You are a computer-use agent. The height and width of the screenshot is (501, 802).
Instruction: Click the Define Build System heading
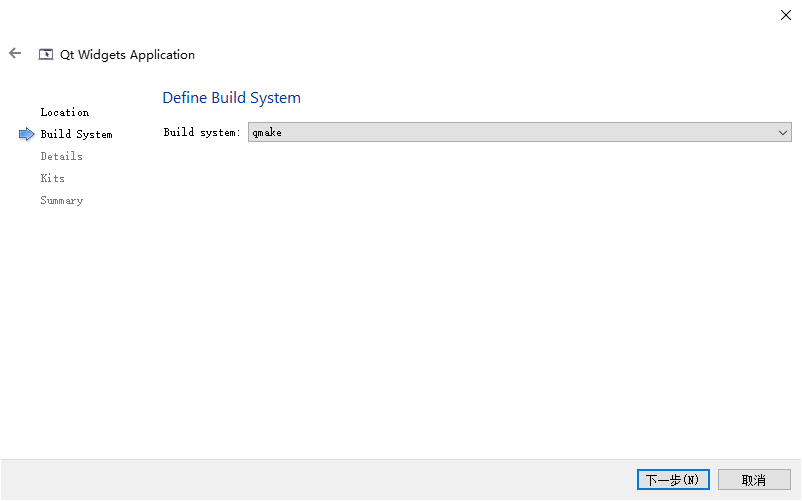tap(232, 98)
